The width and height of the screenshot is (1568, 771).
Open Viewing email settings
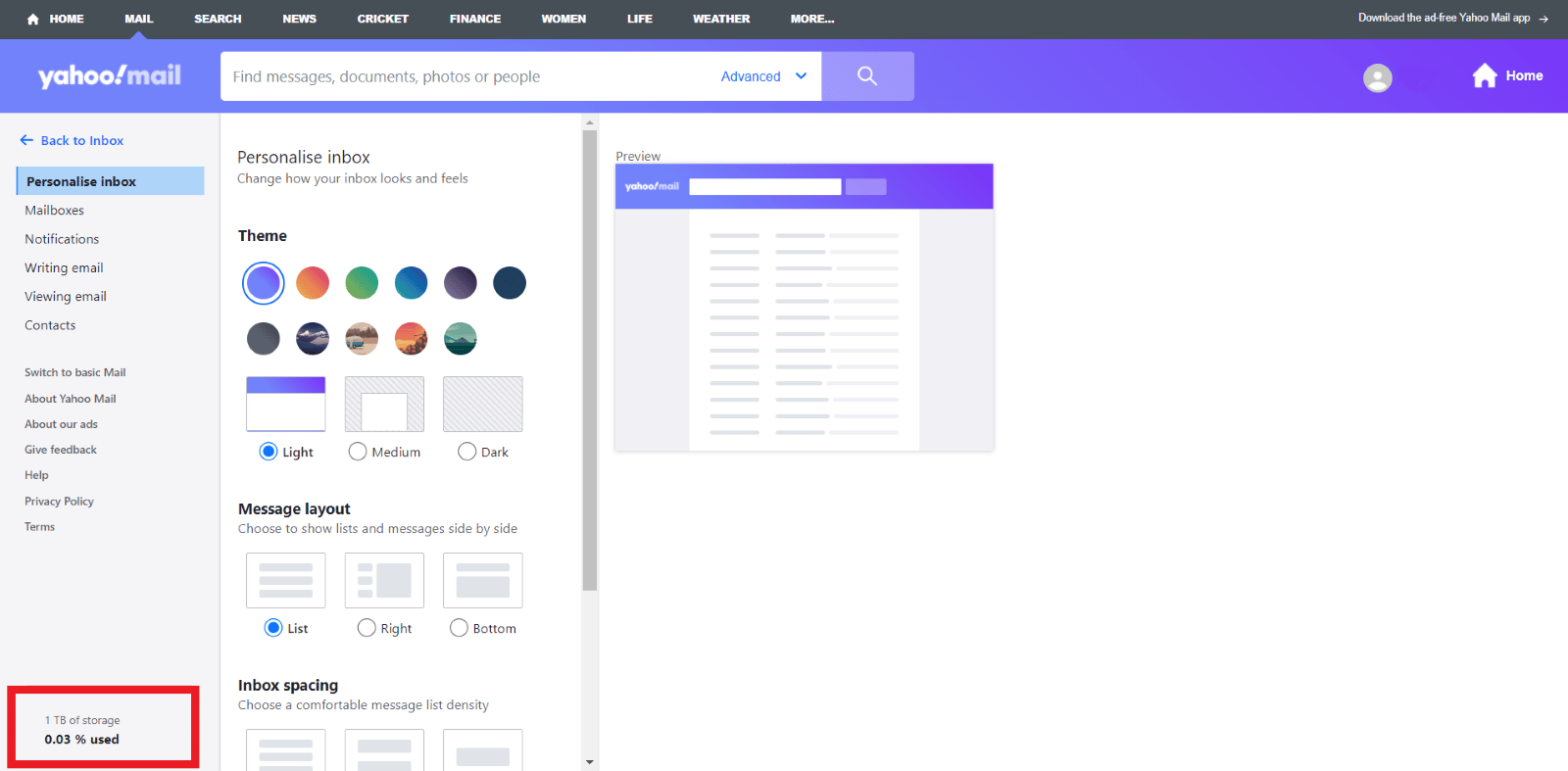[x=66, y=296]
